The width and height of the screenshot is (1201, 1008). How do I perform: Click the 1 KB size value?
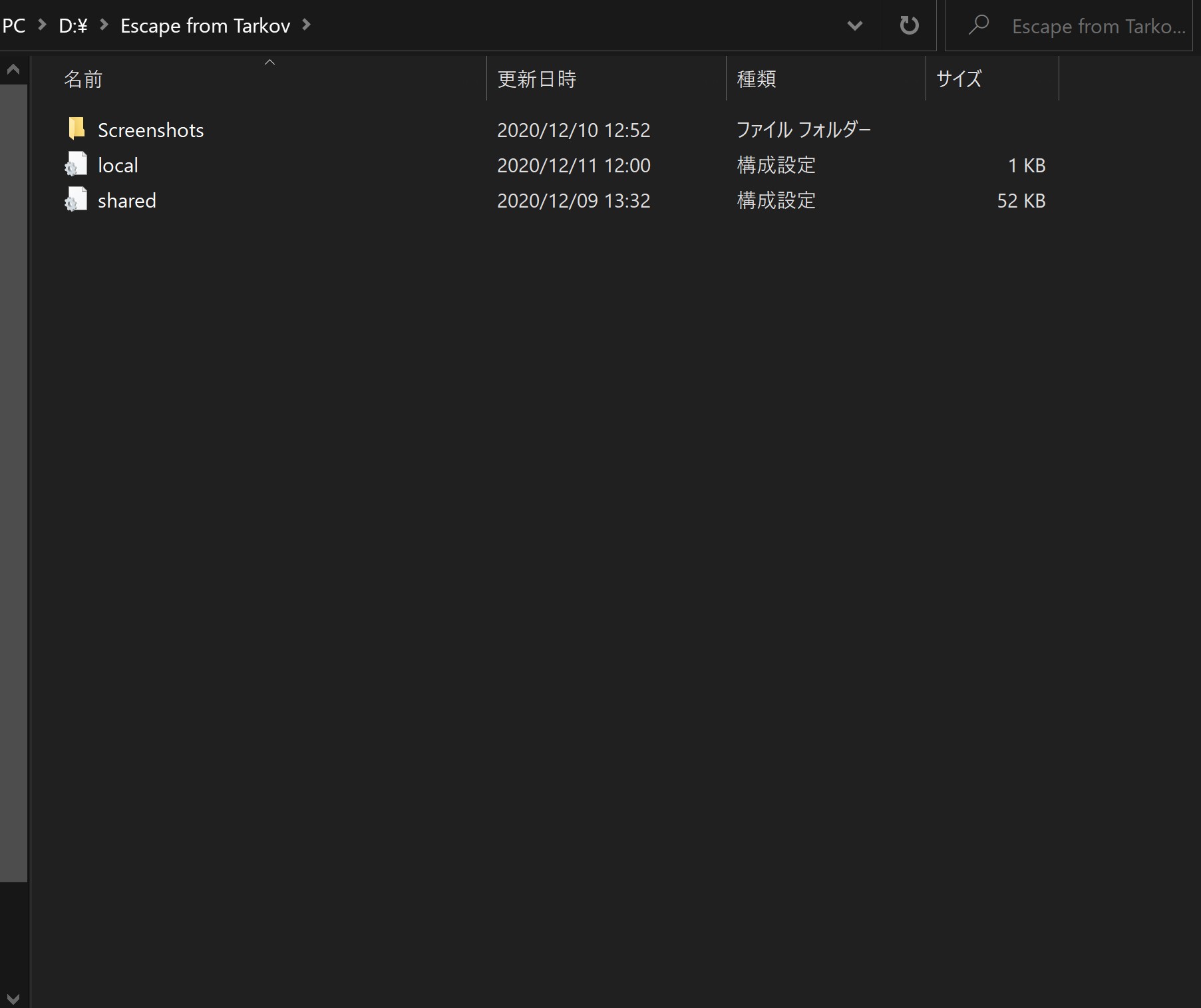[1027, 165]
